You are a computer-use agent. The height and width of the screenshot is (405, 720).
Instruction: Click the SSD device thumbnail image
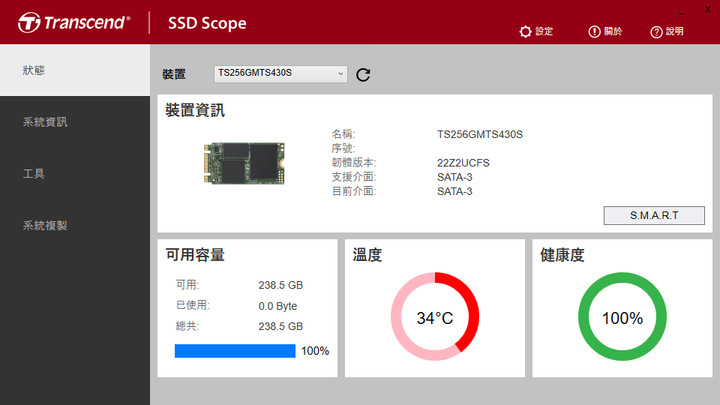(x=244, y=163)
